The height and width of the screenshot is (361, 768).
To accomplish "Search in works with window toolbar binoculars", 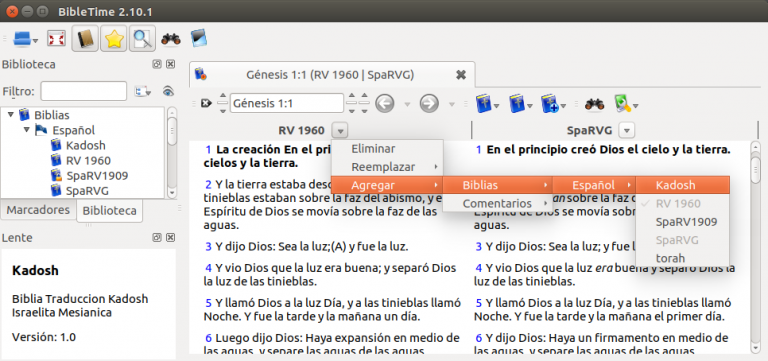I will [594, 104].
